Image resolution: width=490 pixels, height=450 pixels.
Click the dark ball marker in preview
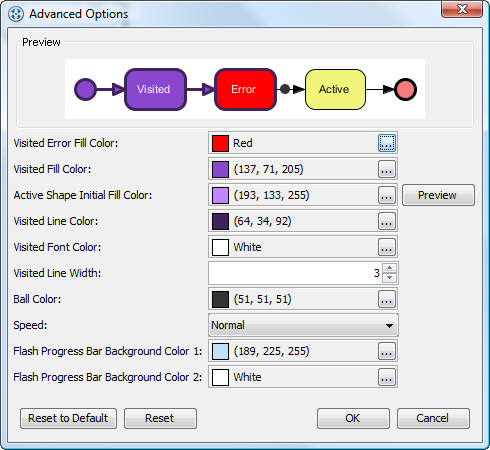click(285, 89)
